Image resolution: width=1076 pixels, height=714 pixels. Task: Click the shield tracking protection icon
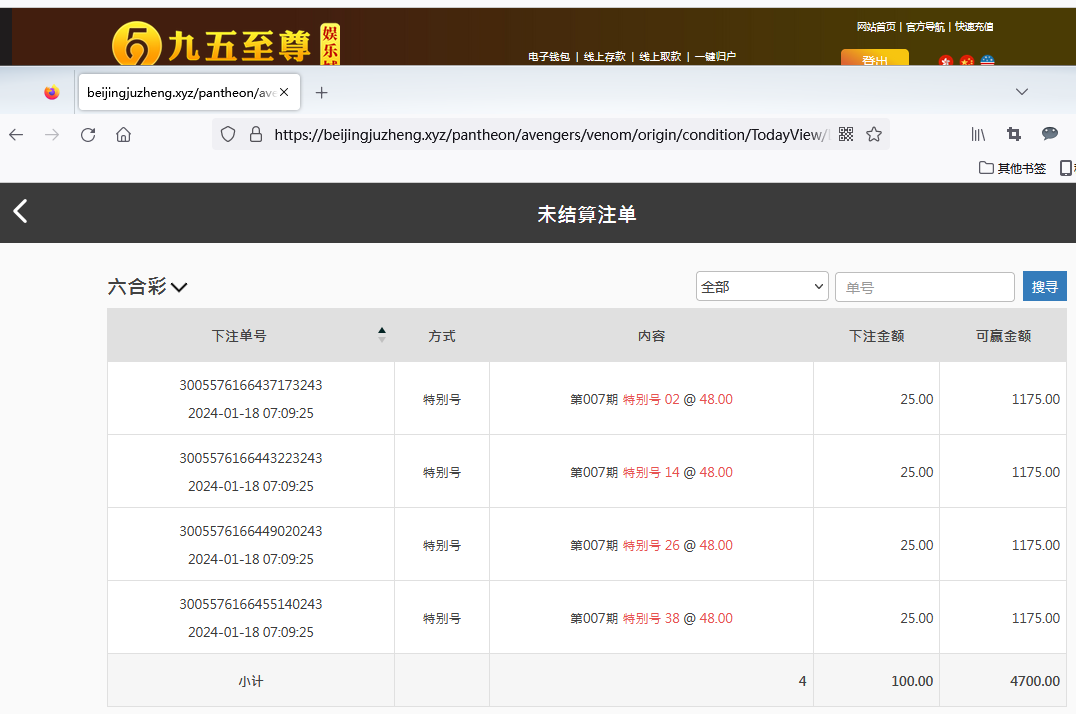point(228,135)
